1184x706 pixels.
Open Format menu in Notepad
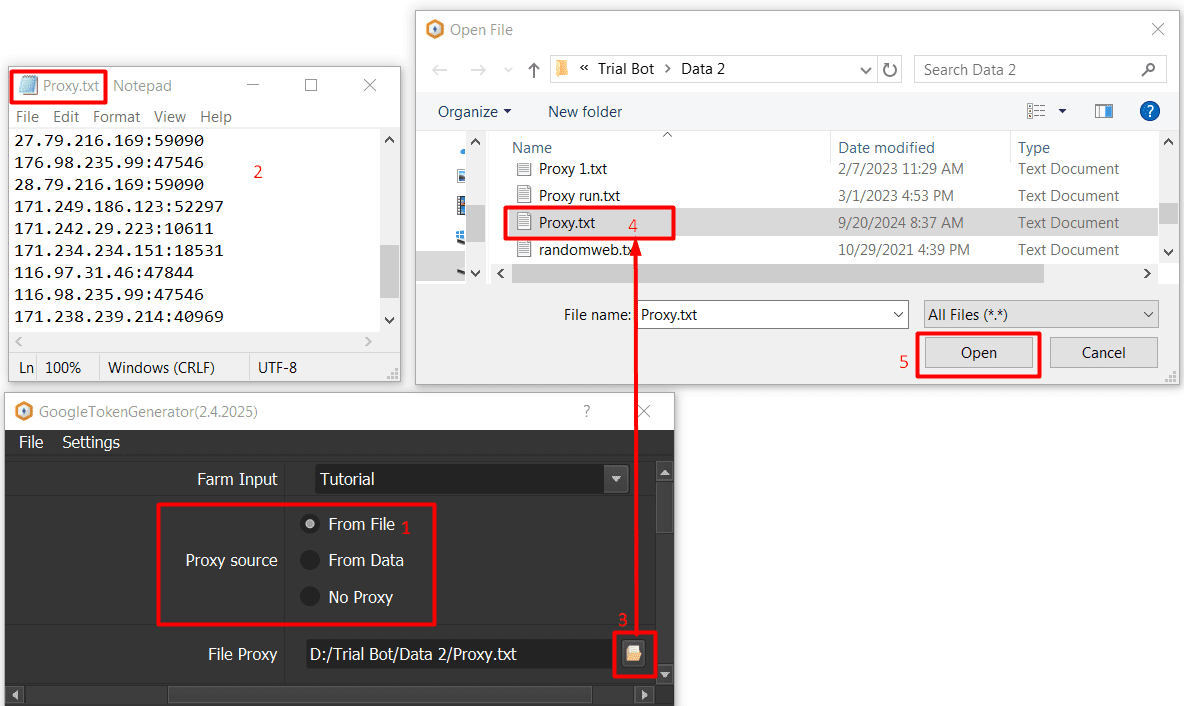(116, 116)
